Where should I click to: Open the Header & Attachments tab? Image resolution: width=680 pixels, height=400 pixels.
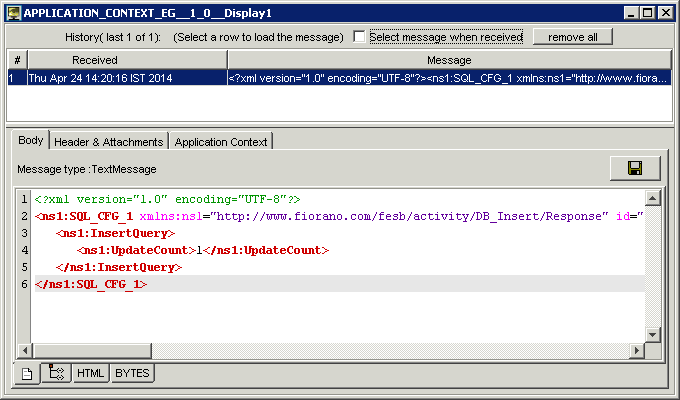tap(108, 142)
